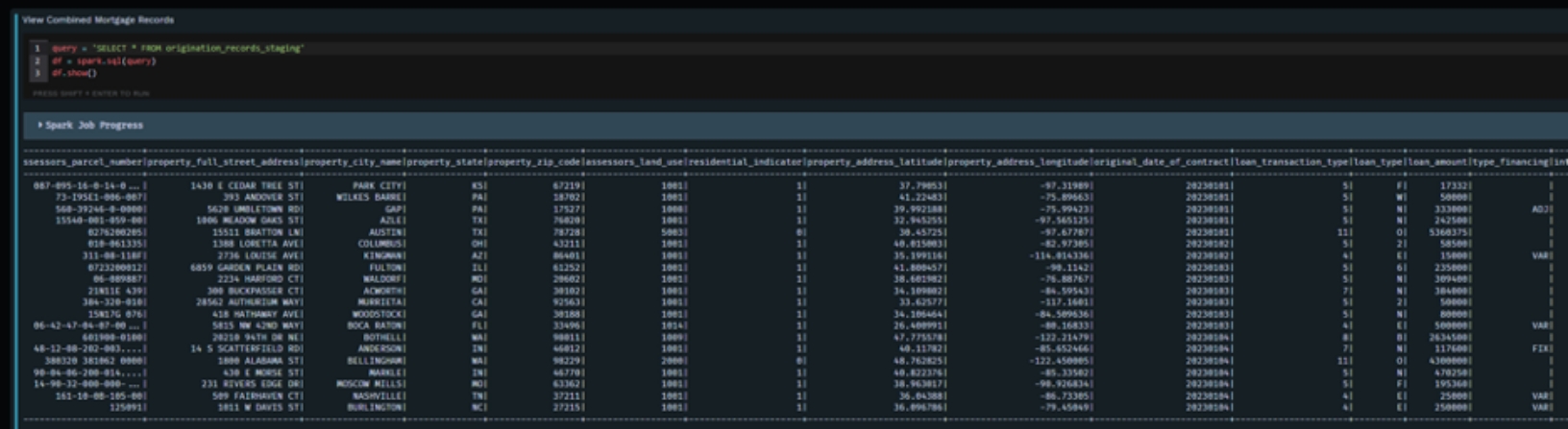
Task: Click code line 'df.show()'
Action: 75,73
